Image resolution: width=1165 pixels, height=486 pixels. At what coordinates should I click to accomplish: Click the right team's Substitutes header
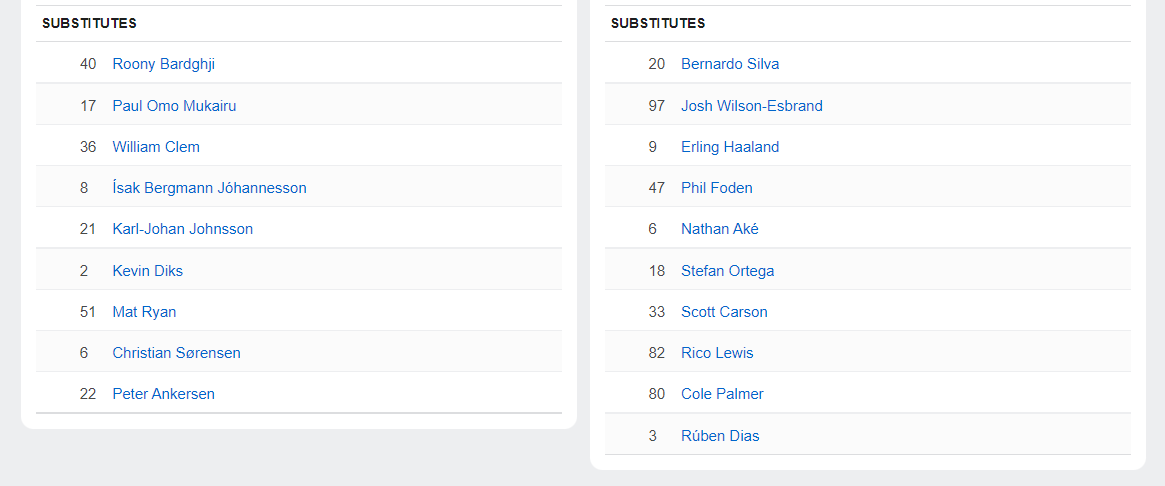[x=658, y=23]
